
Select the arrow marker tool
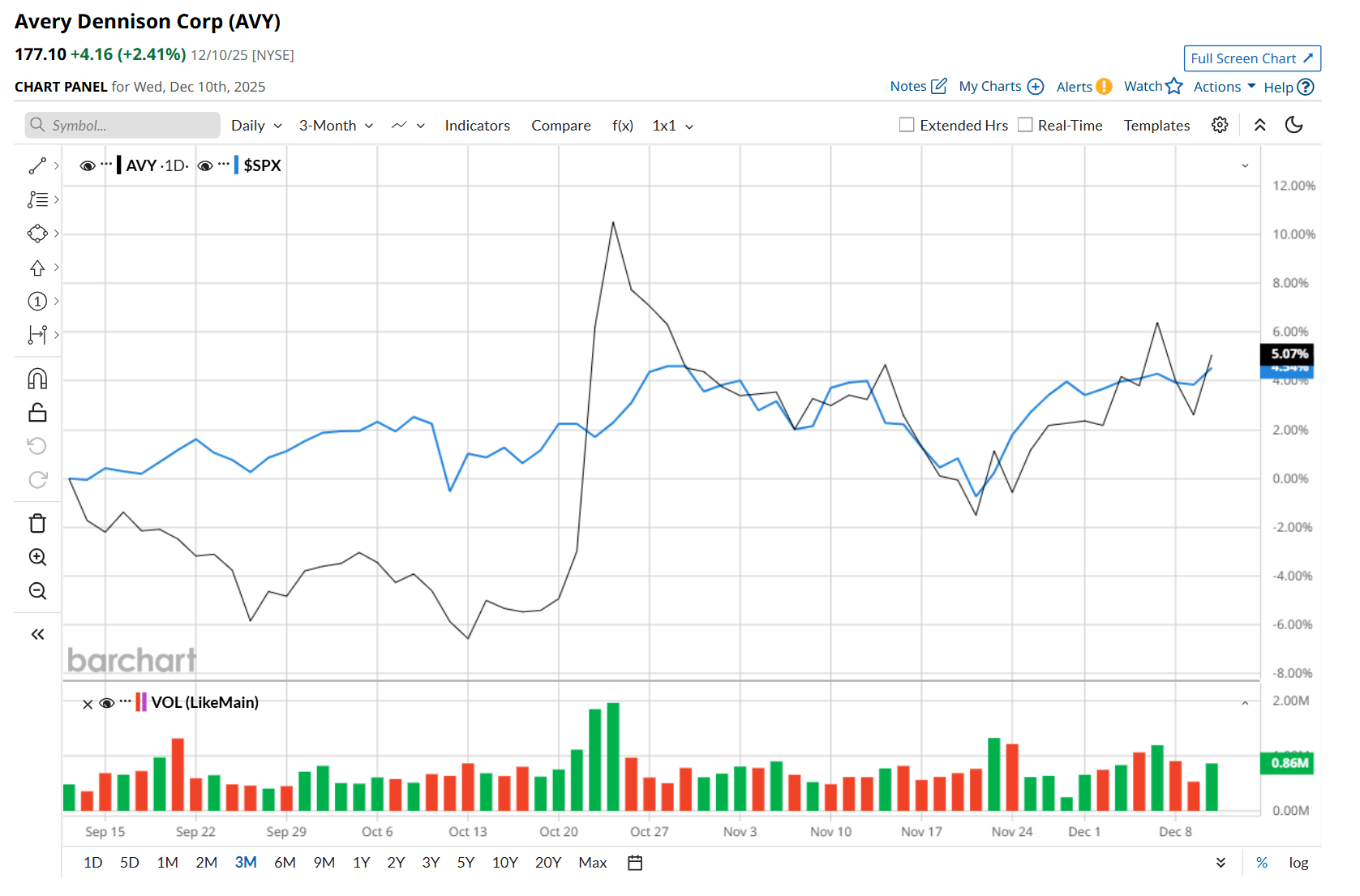37,268
